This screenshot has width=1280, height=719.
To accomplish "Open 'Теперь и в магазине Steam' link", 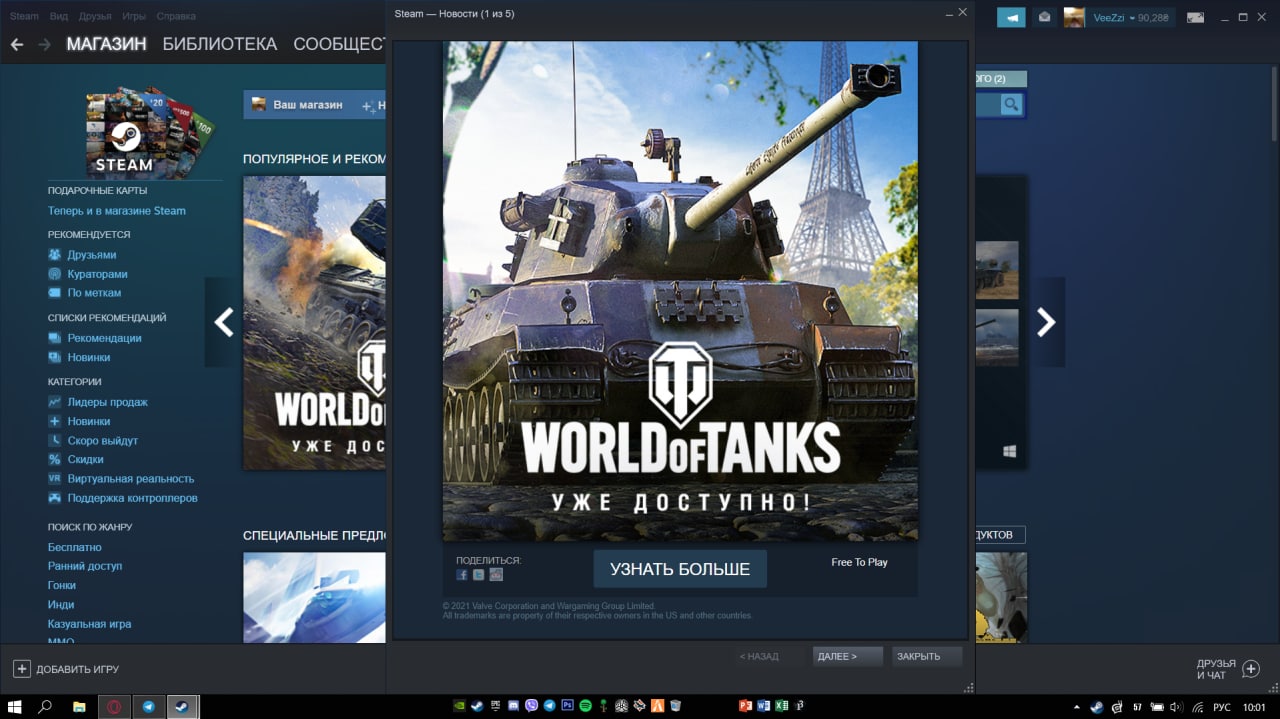I will click(x=117, y=211).
